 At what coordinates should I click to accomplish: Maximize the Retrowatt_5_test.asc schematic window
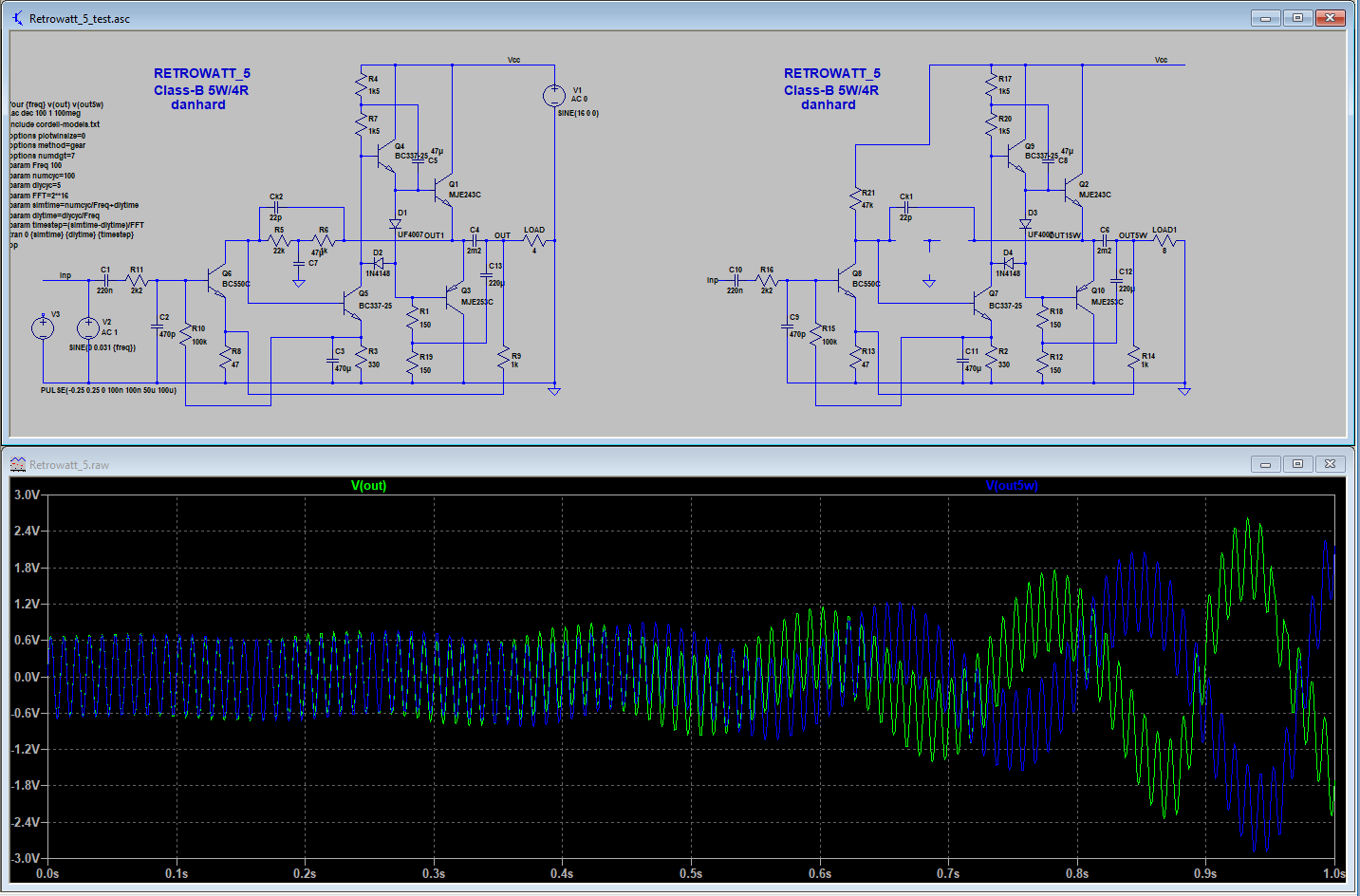point(1297,18)
